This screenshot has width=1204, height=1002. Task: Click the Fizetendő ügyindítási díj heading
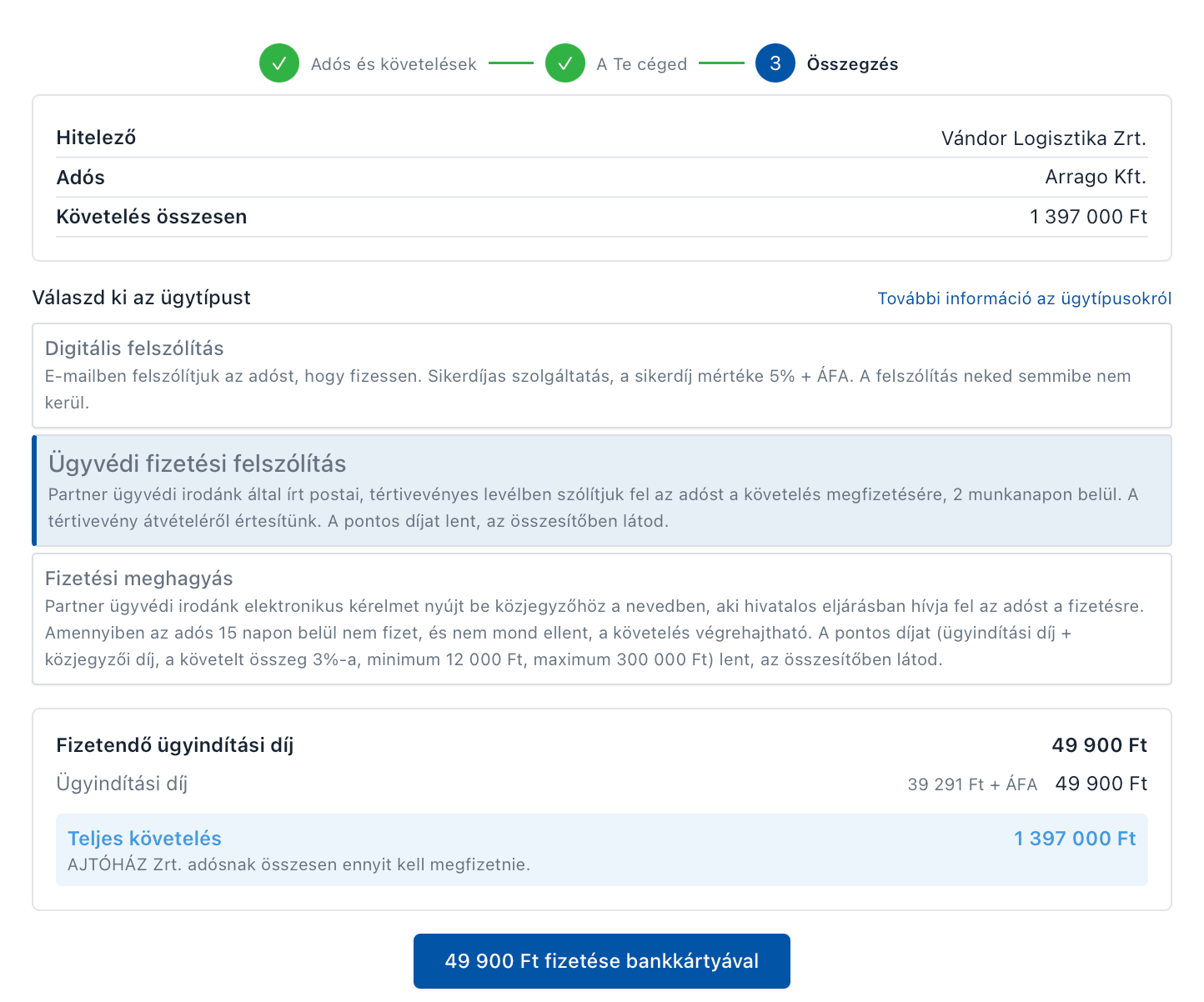pyautogui.click(x=175, y=745)
